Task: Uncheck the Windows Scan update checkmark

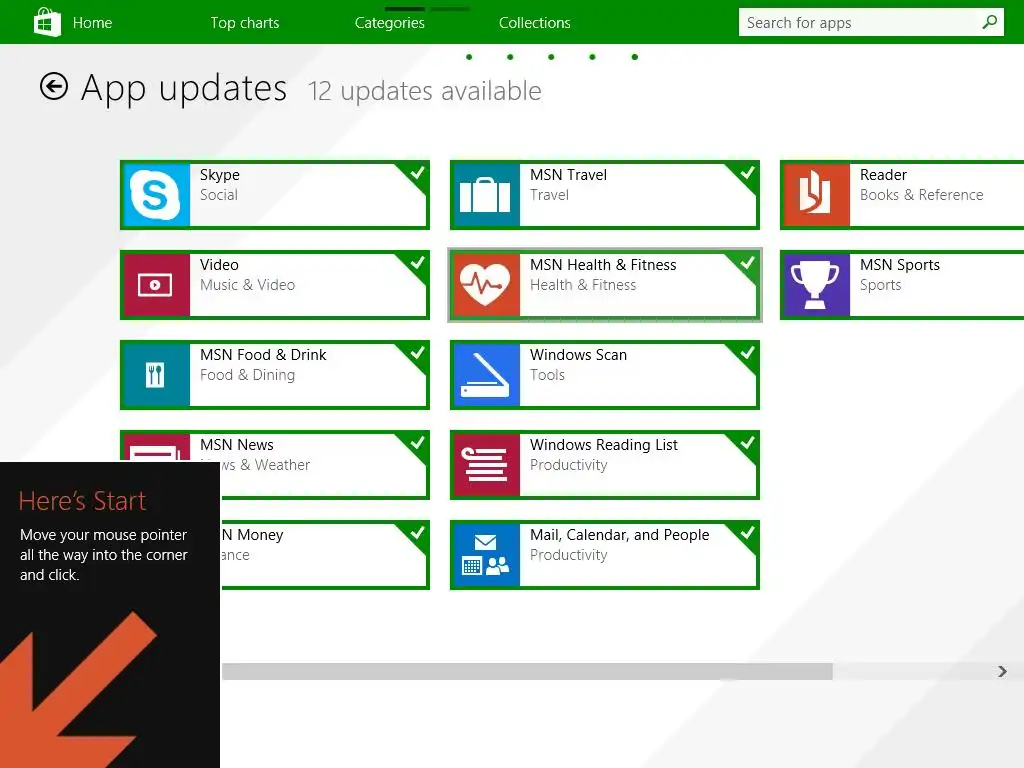Action: tap(747, 353)
